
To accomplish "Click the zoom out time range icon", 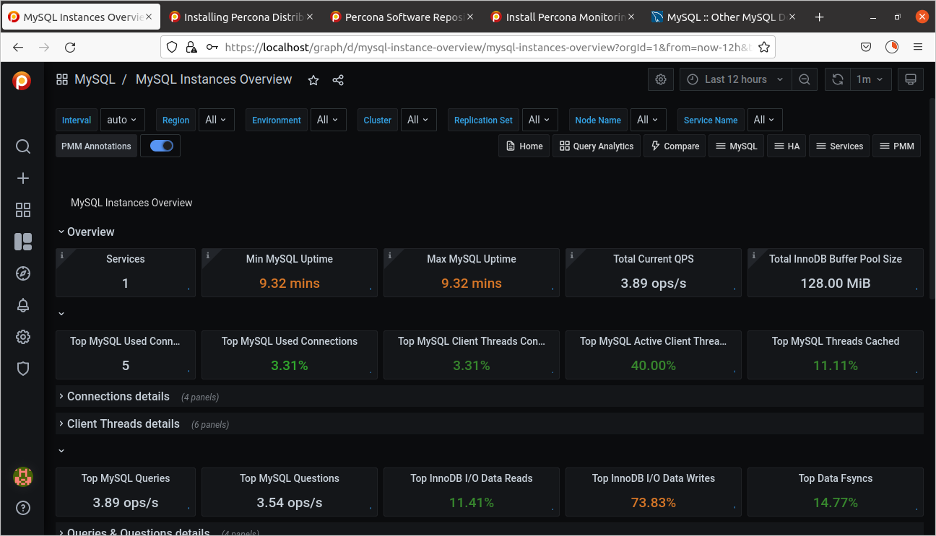I will [804, 80].
